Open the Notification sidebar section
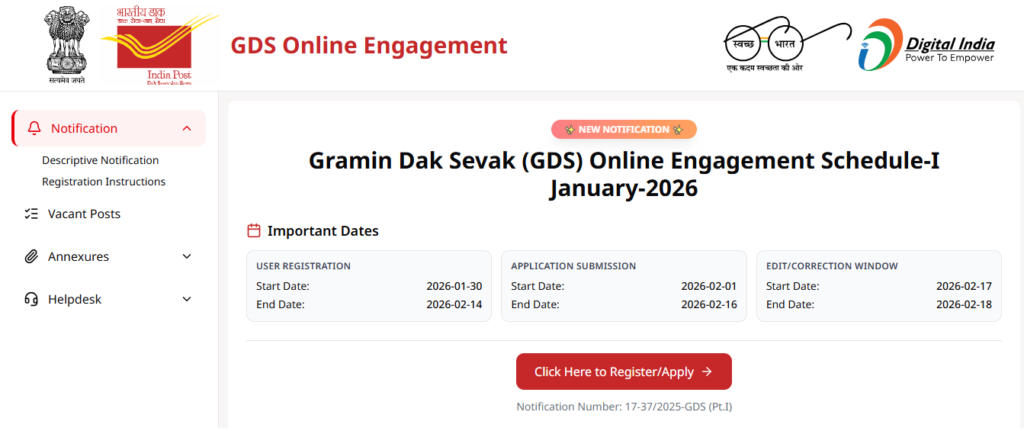 [108, 128]
